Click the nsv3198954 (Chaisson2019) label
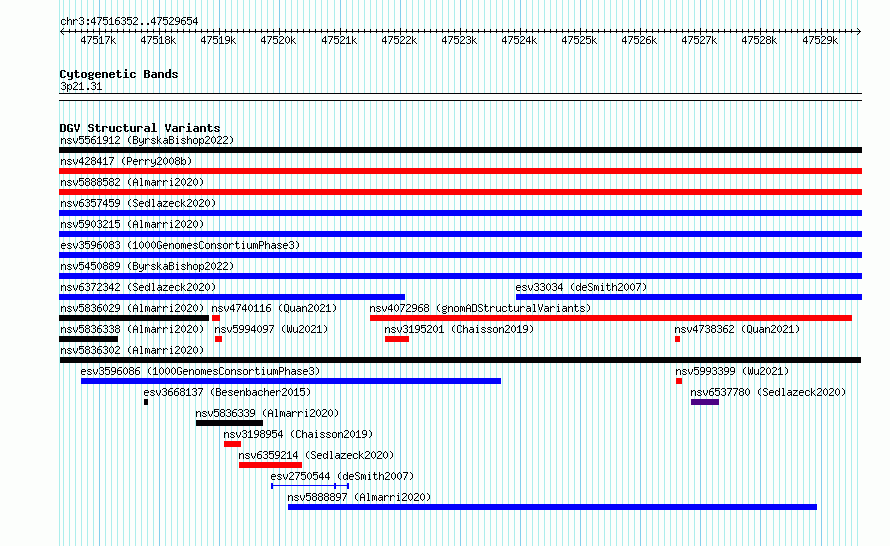The width and height of the screenshot is (890, 546). pyautogui.click(x=298, y=434)
